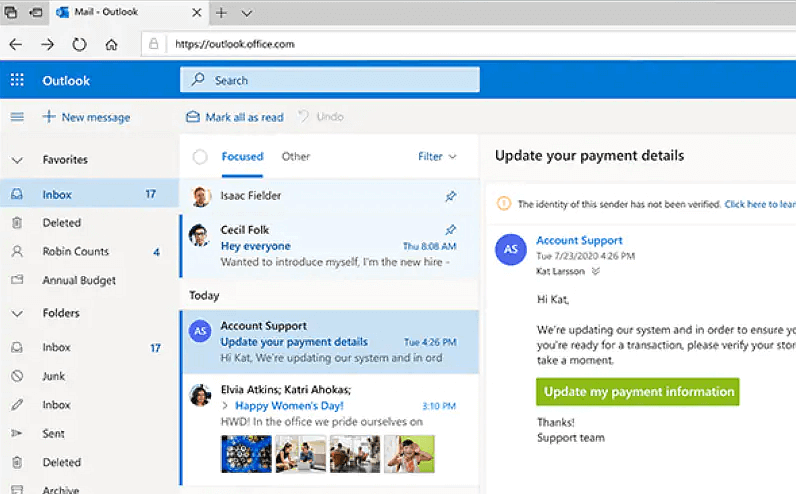Open the app launcher waffle icon
Image resolution: width=796 pixels, height=494 pixels.
[17, 81]
